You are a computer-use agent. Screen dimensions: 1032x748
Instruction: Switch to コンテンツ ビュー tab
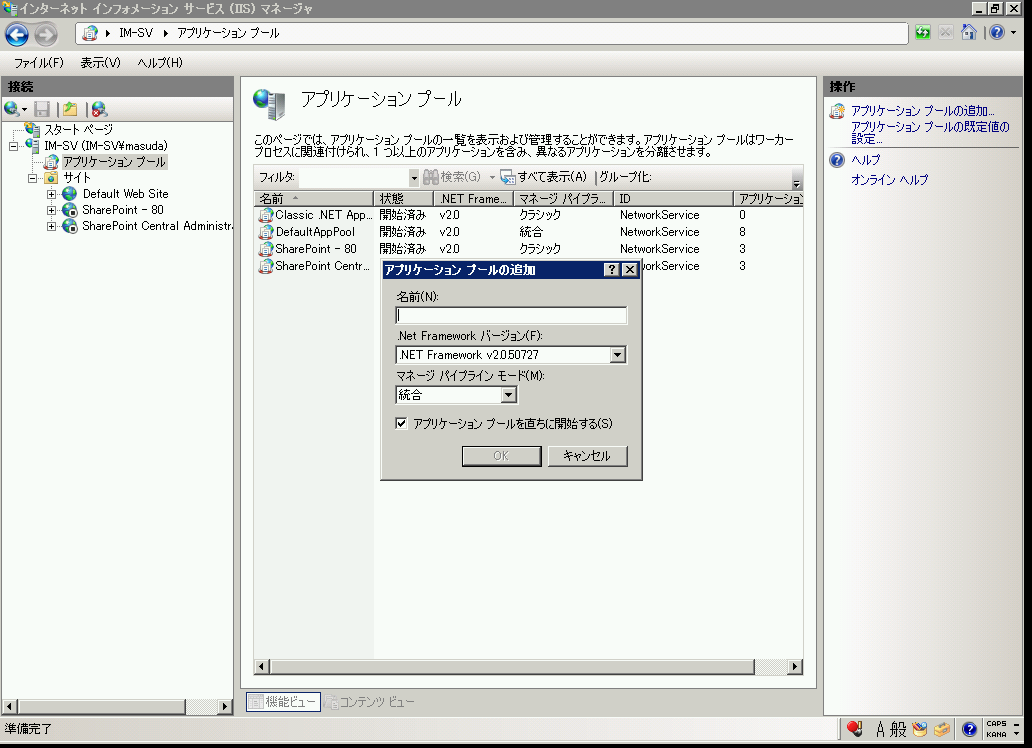[x=370, y=702]
